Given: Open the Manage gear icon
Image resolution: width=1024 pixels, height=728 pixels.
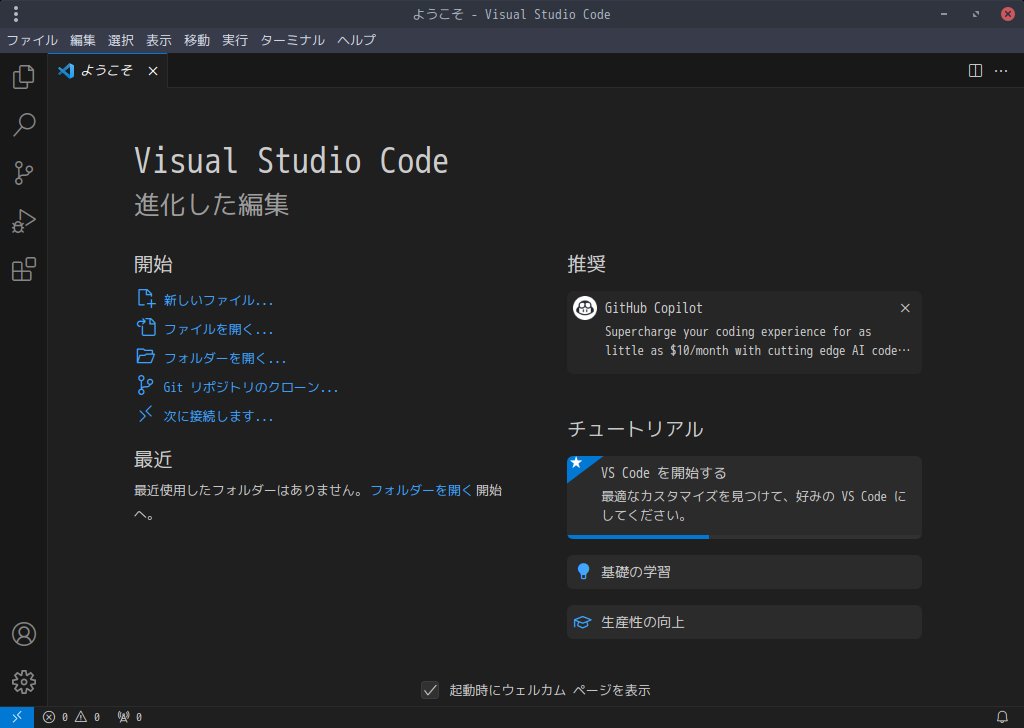Looking at the screenshot, I should pos(24,682).
